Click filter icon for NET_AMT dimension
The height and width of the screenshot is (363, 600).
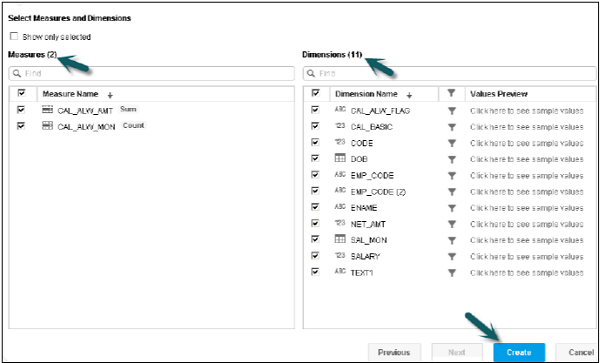pos(452,224)
